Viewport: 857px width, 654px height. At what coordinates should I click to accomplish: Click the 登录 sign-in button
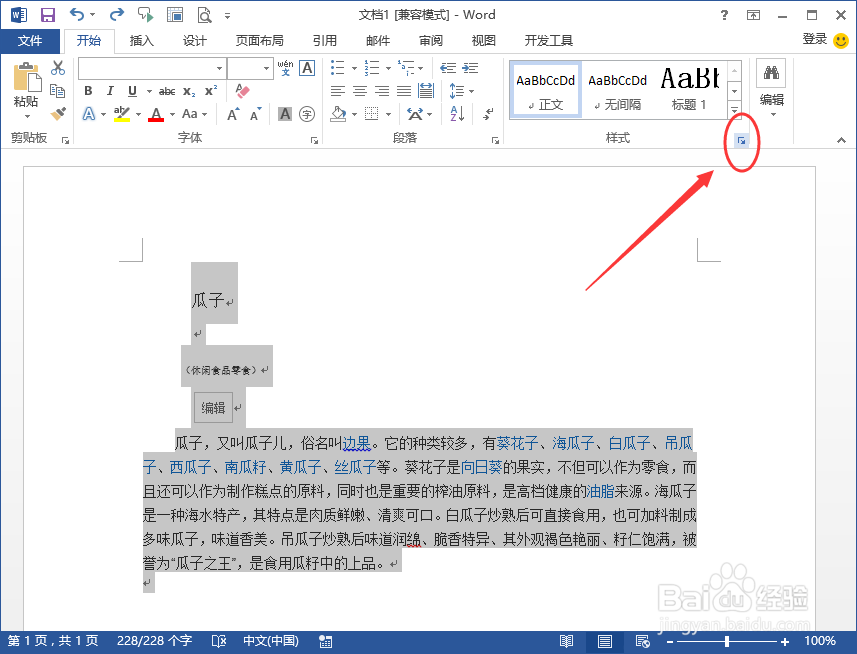click(813, 39)
